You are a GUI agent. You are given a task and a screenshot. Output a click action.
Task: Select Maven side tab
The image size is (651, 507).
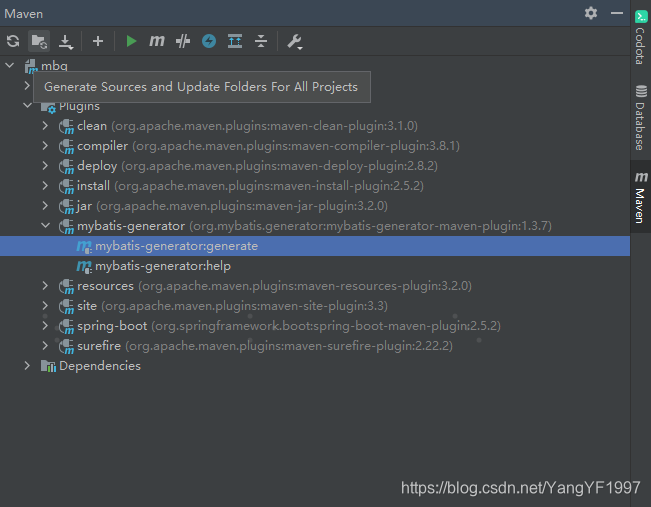click(x=641, y=197)
